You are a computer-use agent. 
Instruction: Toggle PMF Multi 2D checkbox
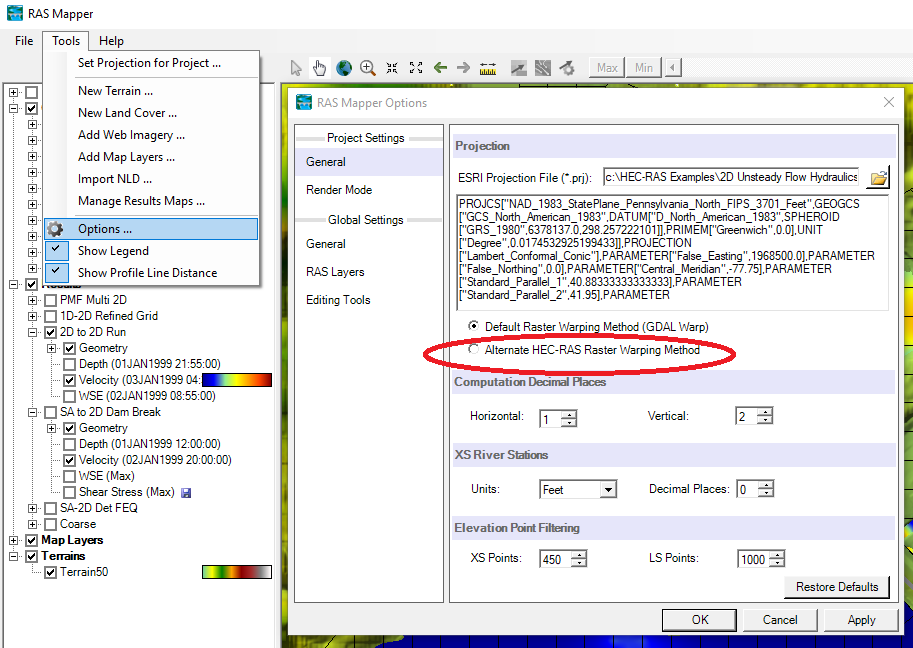point(51,300)
